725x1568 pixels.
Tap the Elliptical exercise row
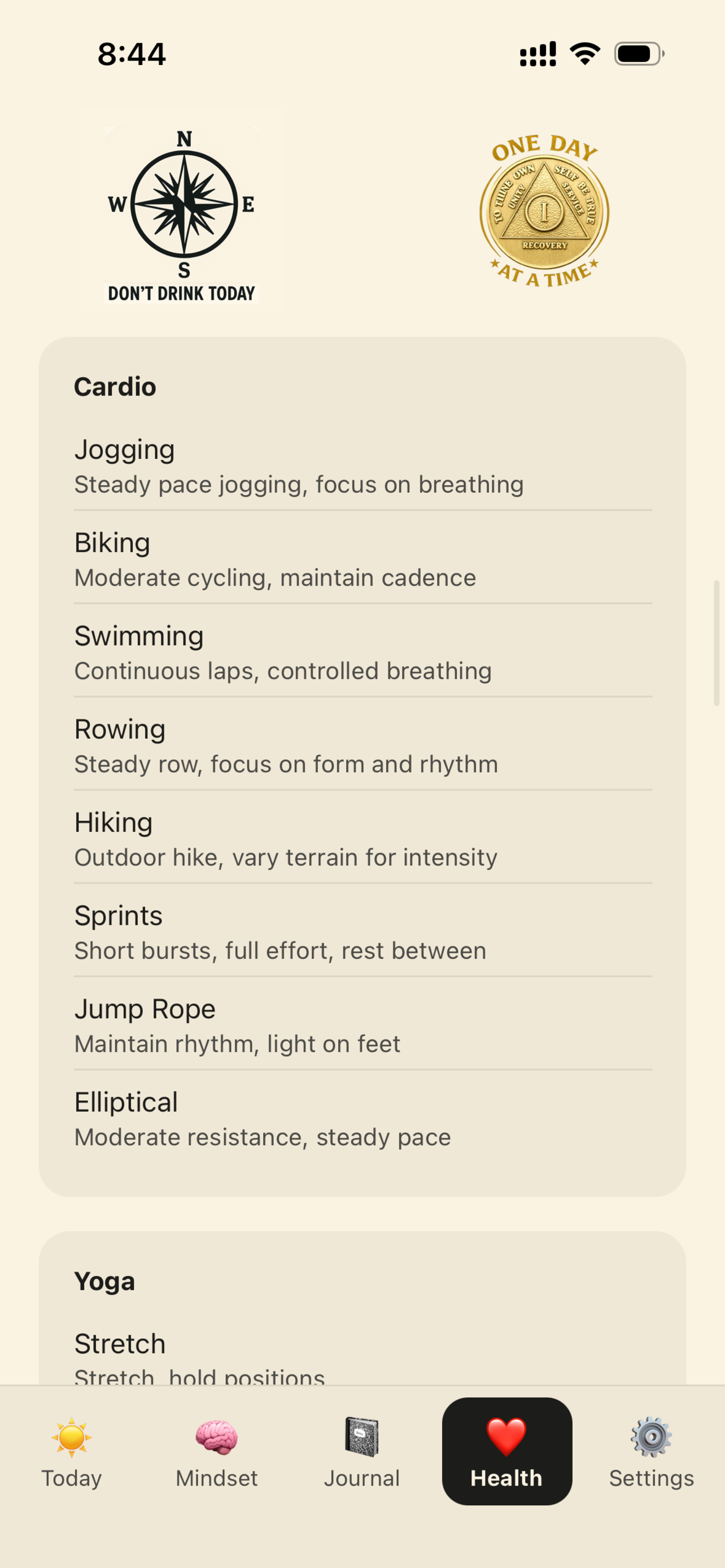pos(363,1118)
